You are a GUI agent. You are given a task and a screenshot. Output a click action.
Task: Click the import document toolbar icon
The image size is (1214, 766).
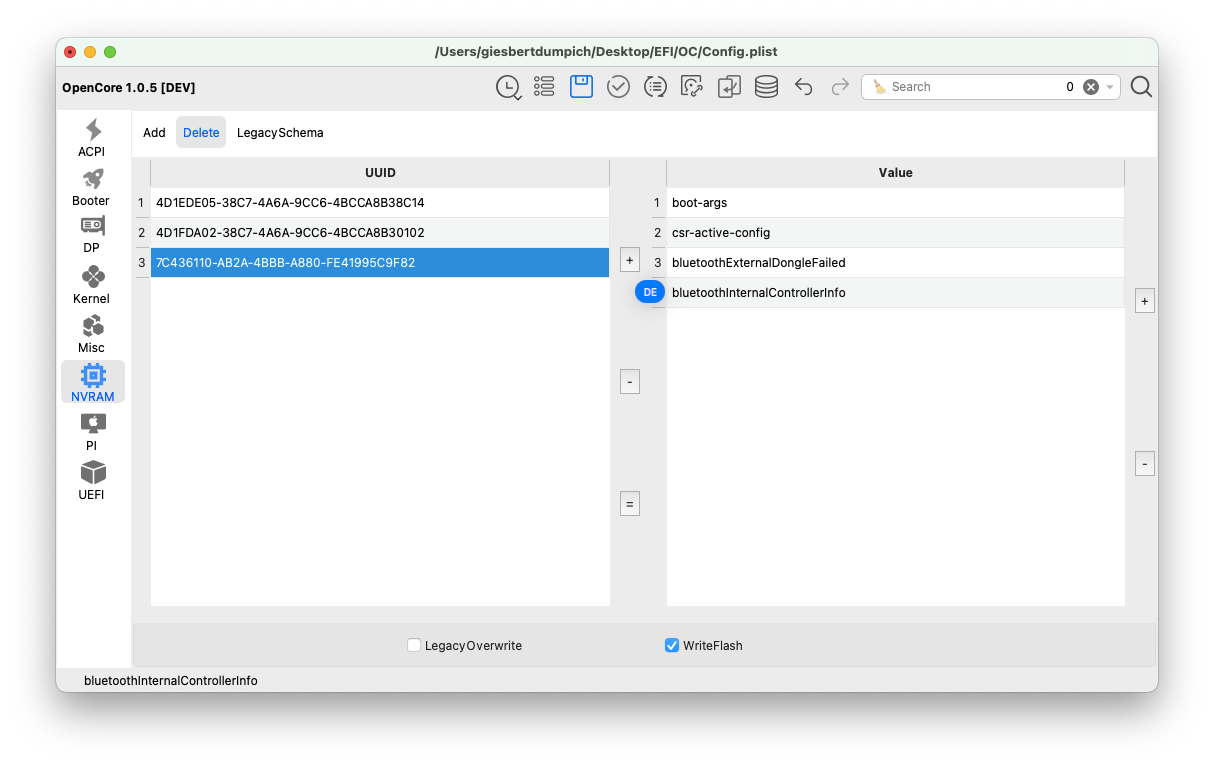pos(729,87)
